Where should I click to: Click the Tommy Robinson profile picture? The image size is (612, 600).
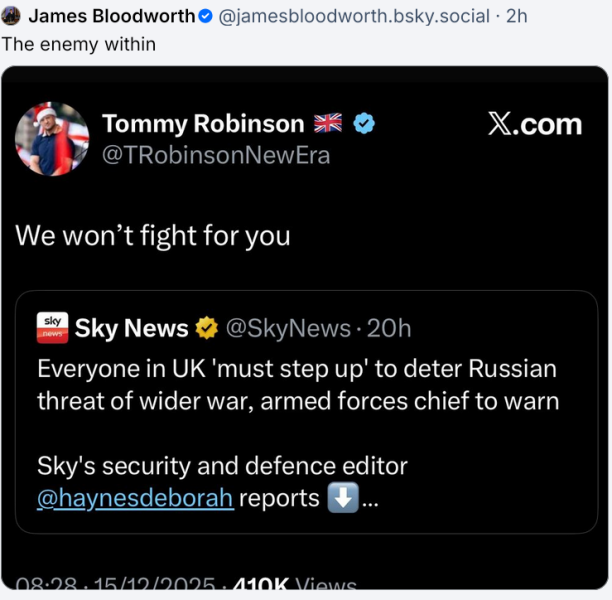(x=52, y=138)
